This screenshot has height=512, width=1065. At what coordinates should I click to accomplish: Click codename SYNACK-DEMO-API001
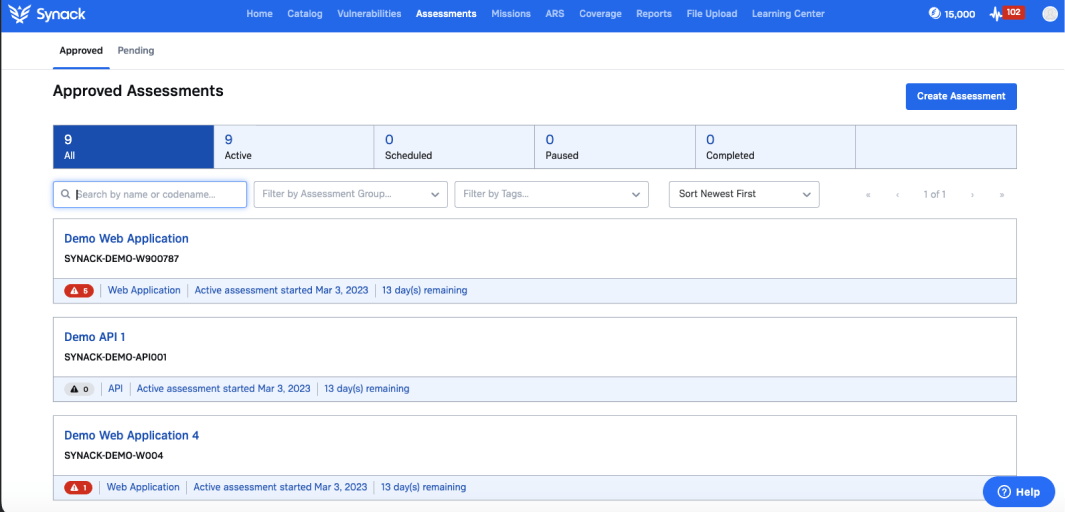[x=115, y=357]
